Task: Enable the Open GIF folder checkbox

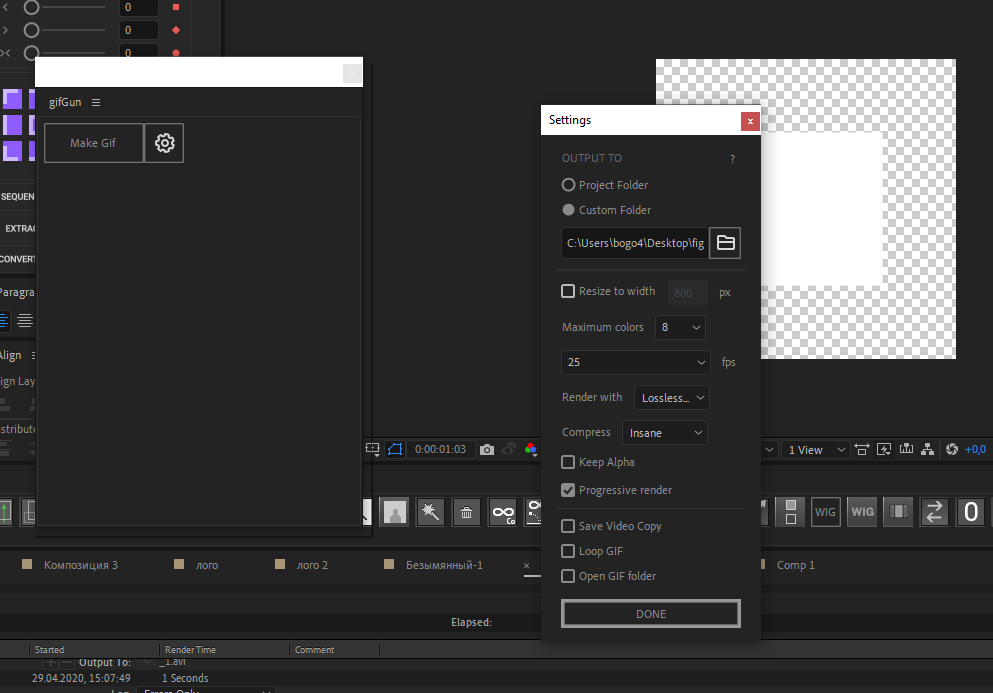Action: point(568,576)
